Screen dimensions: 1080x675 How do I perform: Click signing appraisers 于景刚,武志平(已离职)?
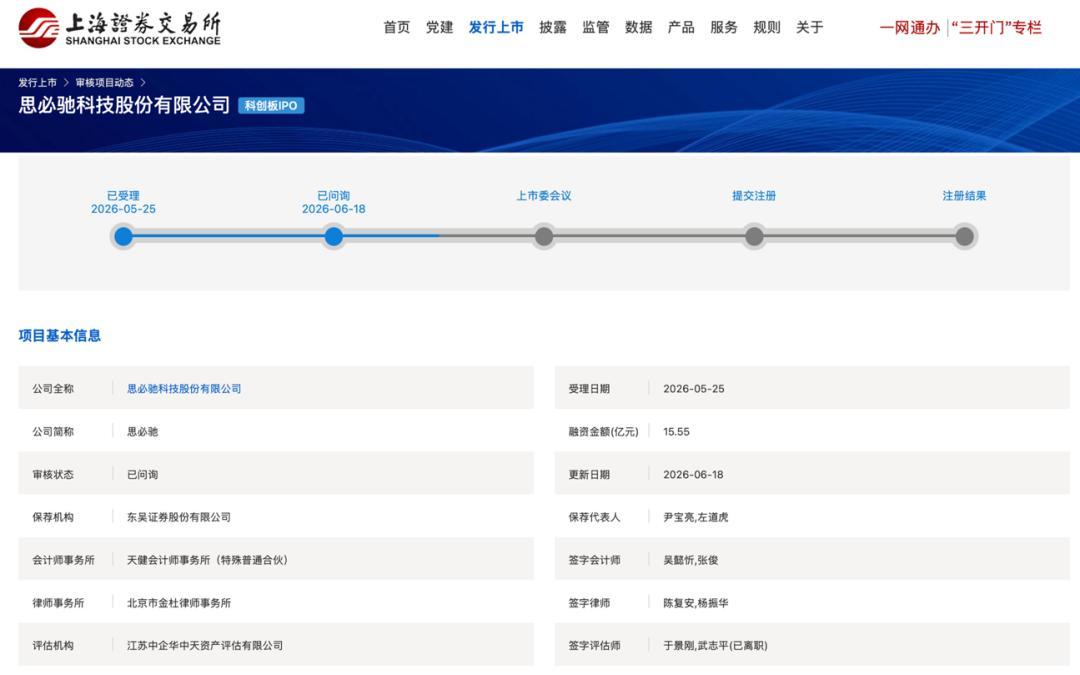pos(716,645)
